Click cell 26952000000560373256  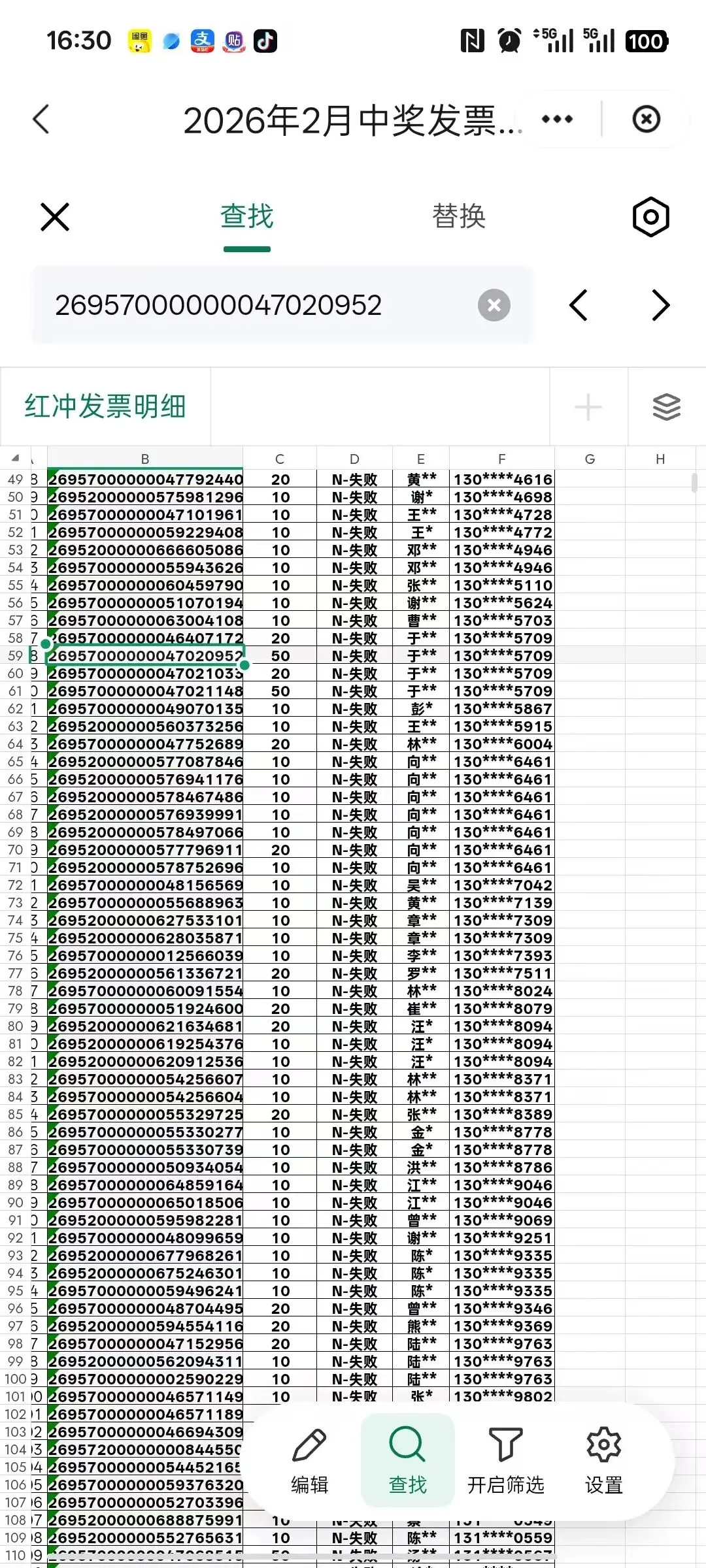145,726
